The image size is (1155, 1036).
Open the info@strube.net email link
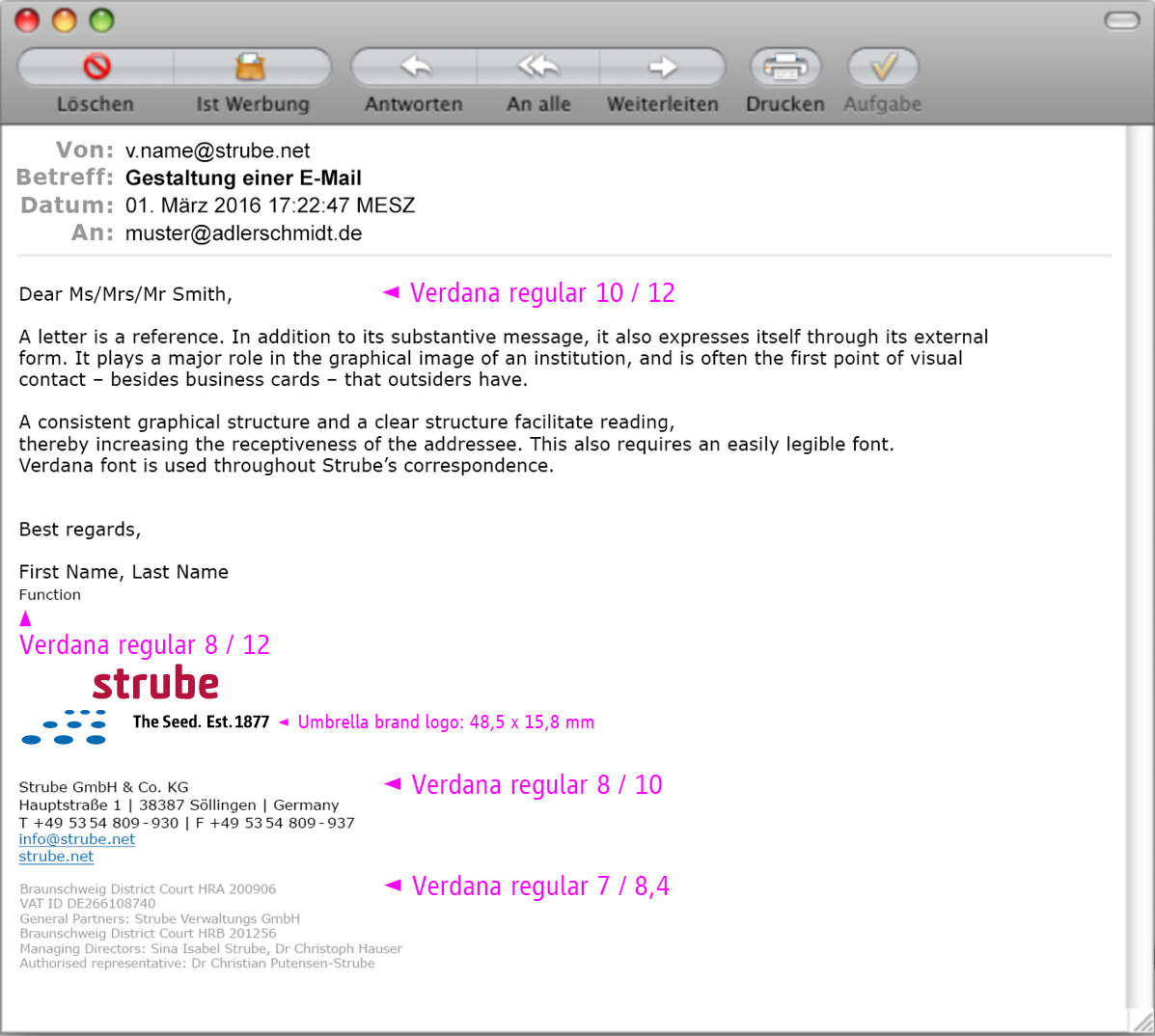click(x=77, y=839)
